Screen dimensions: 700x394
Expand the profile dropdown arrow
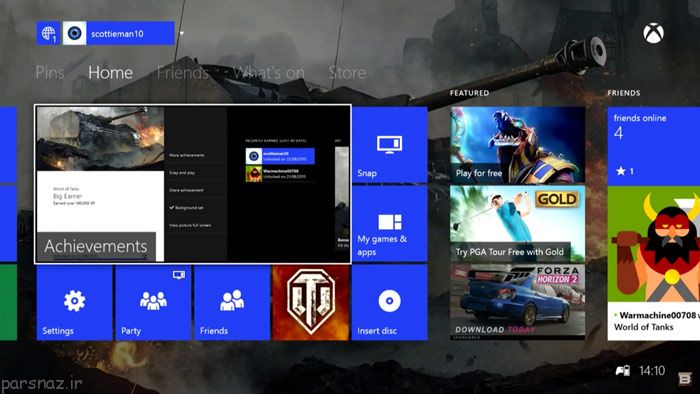[182, 33]
